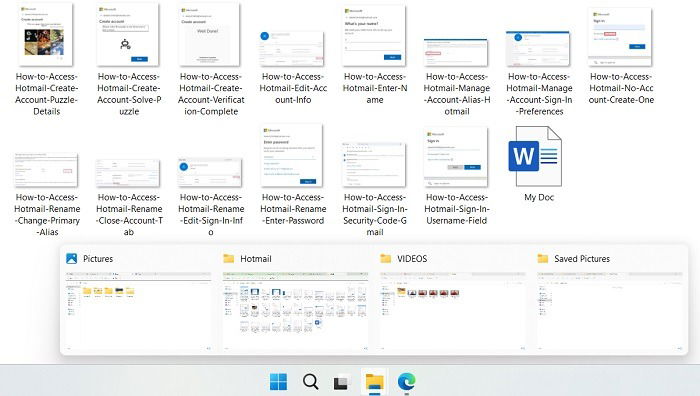Click the Pictures icon in the preview header
The image size is (700, 396).
[x=71, y=258]
